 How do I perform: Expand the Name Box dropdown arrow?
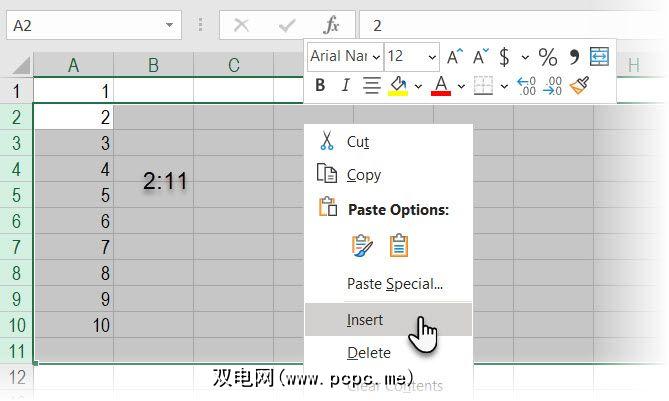point(169,25)
